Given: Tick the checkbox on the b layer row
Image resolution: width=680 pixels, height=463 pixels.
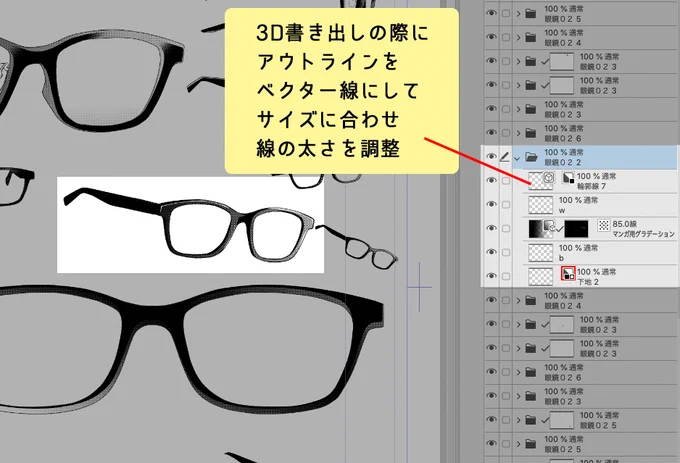Looking at the screenshot, I should point(506,252).
